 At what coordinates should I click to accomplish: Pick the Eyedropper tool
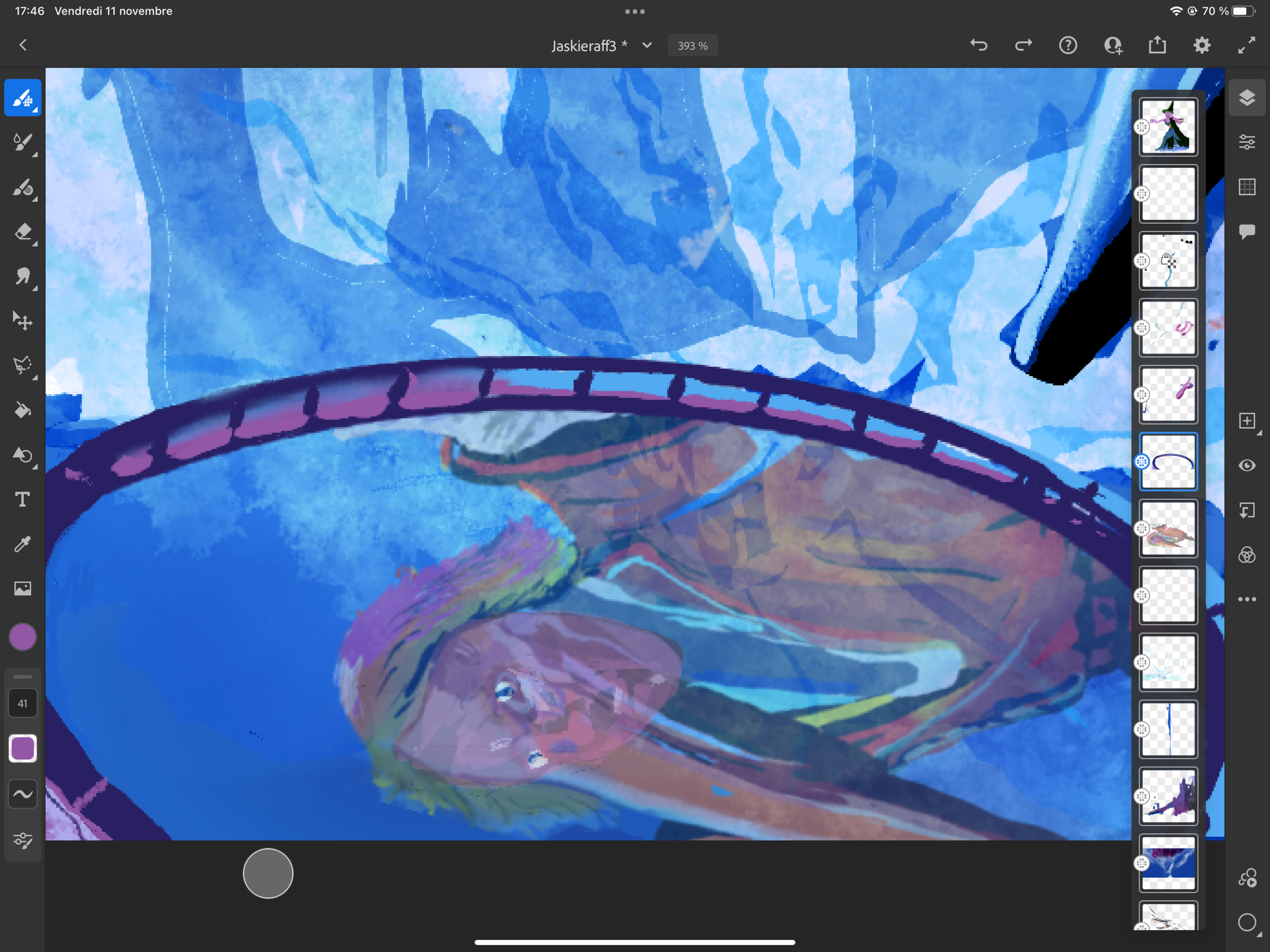coord(22,544)
